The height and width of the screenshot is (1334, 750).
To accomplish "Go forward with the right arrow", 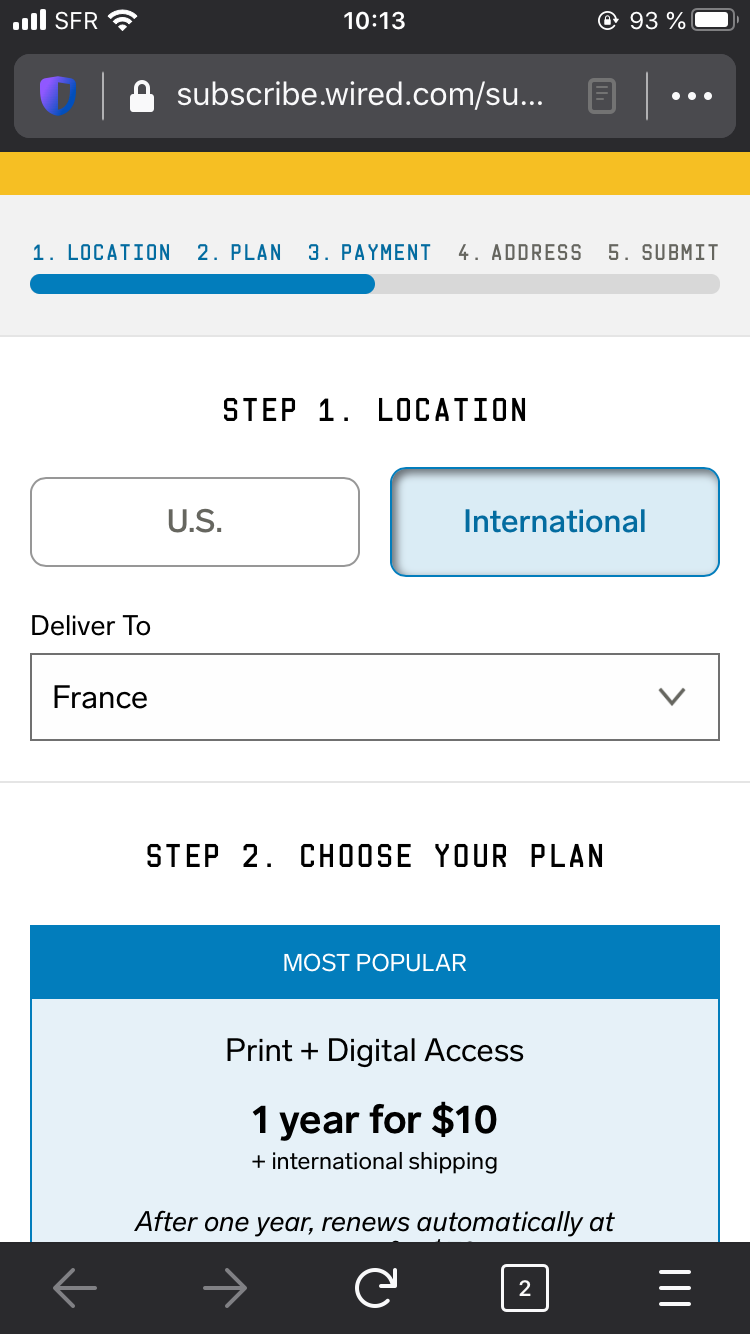I will pyautogui.click(x=225, y=1289).
